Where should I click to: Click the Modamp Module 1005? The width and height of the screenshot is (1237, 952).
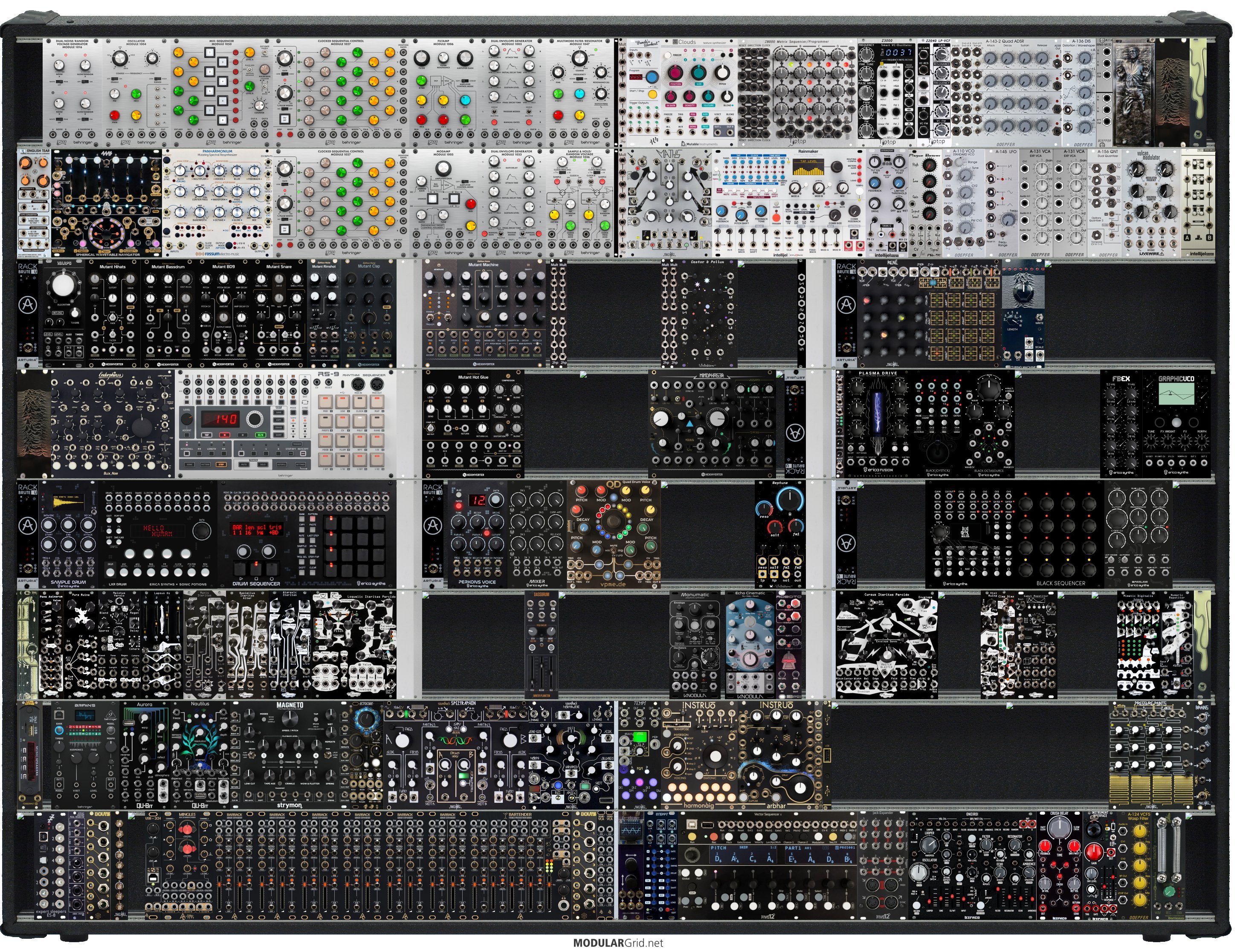(x=443, y=203)
